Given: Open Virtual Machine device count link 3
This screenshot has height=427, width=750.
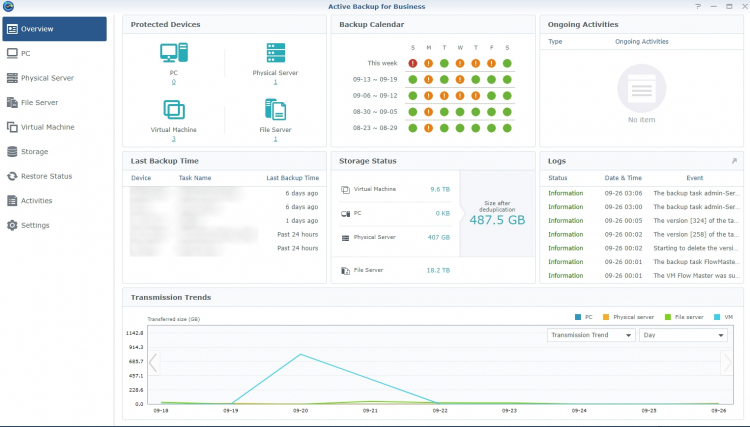Looking at the screenshot, I should (174, 139).
